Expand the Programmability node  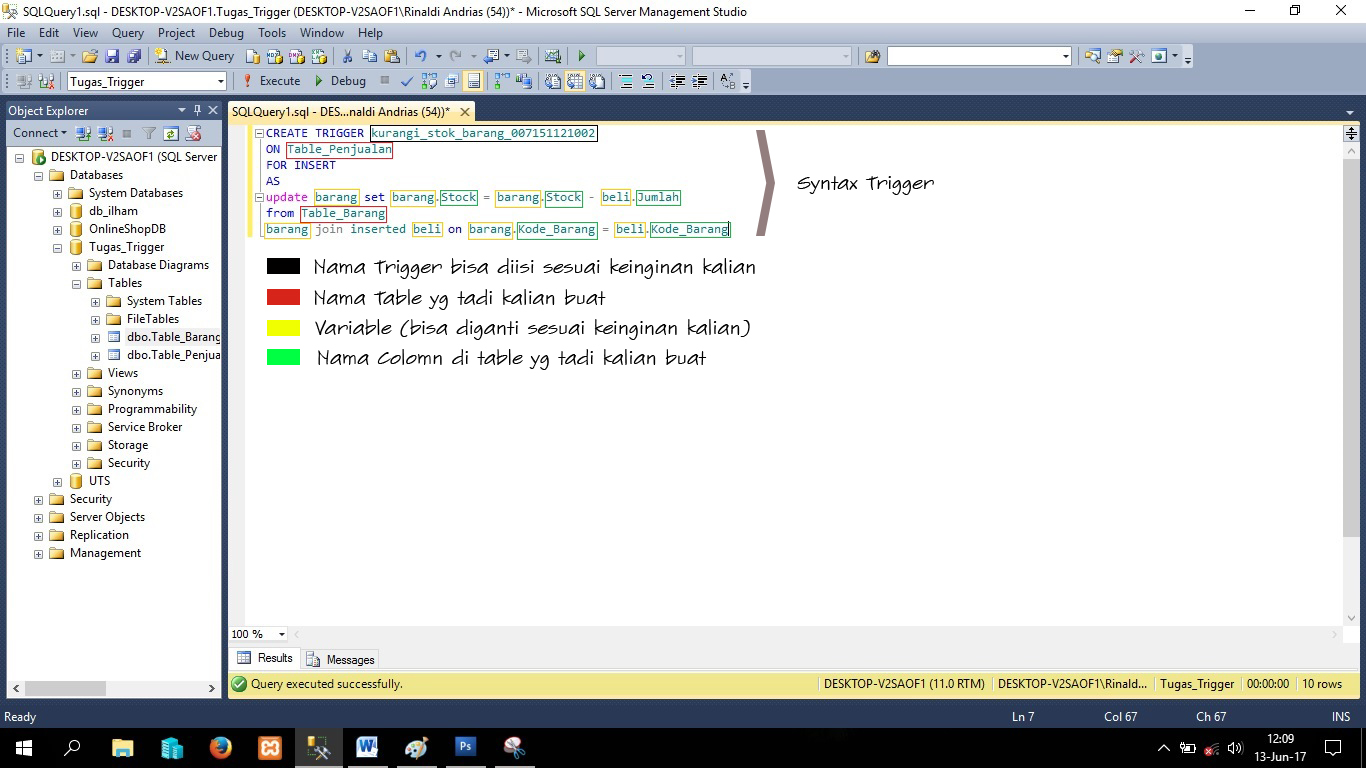tap(77, 409)
